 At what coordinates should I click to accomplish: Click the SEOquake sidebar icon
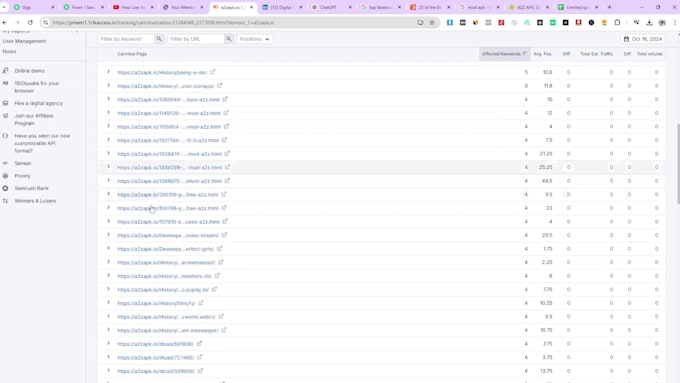click(x=5, y=83)
